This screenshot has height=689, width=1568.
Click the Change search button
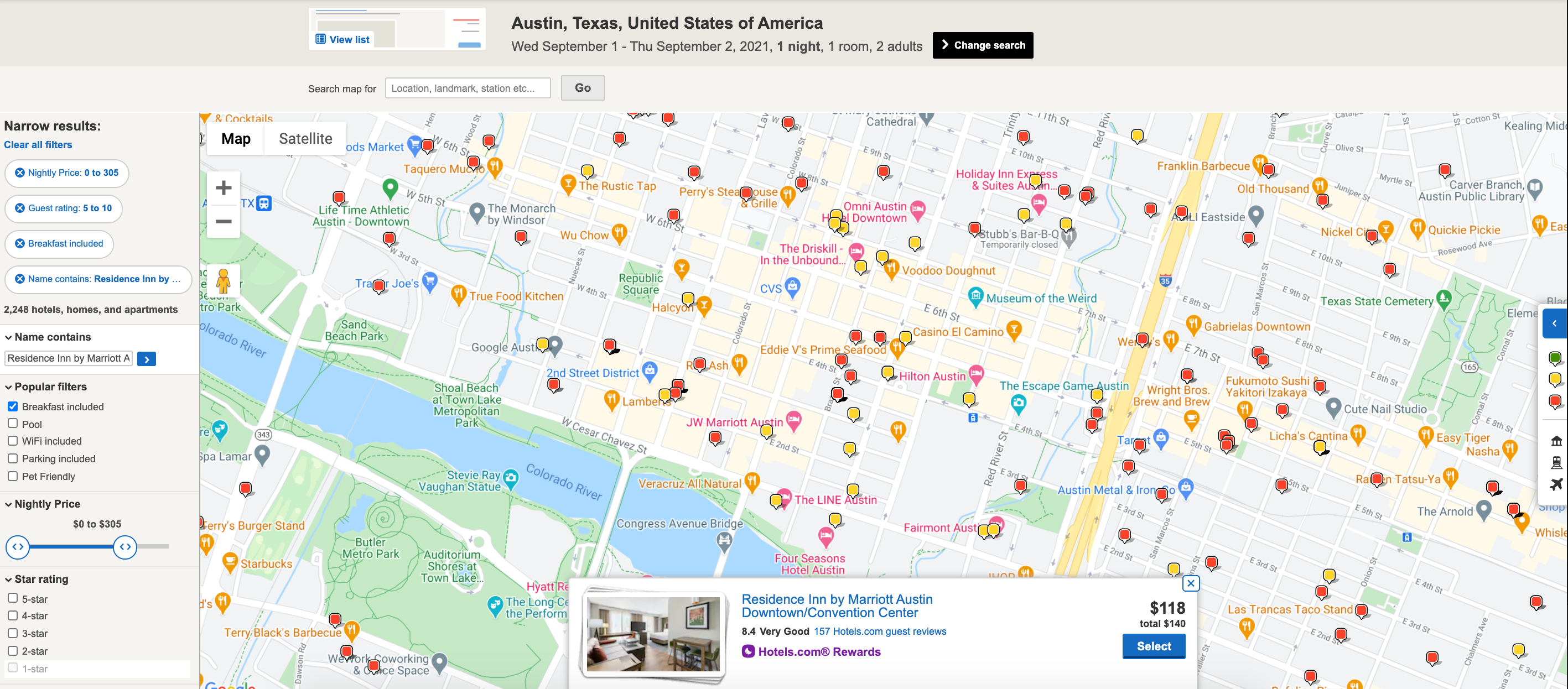point(983,45)
